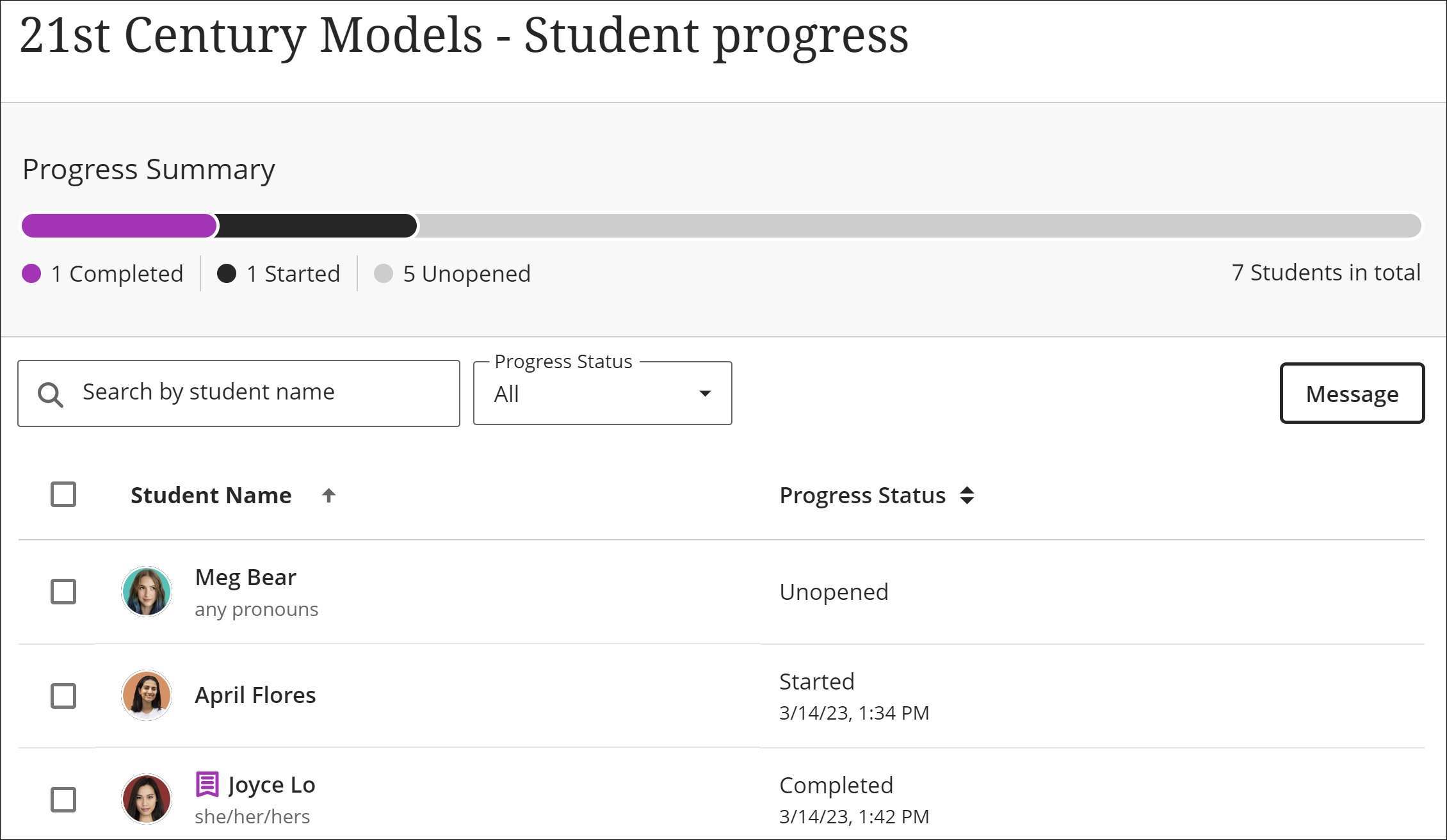Open Joyce Lo's profile avatar
This screenshot has width=1447, height=840.
[147, 799]
